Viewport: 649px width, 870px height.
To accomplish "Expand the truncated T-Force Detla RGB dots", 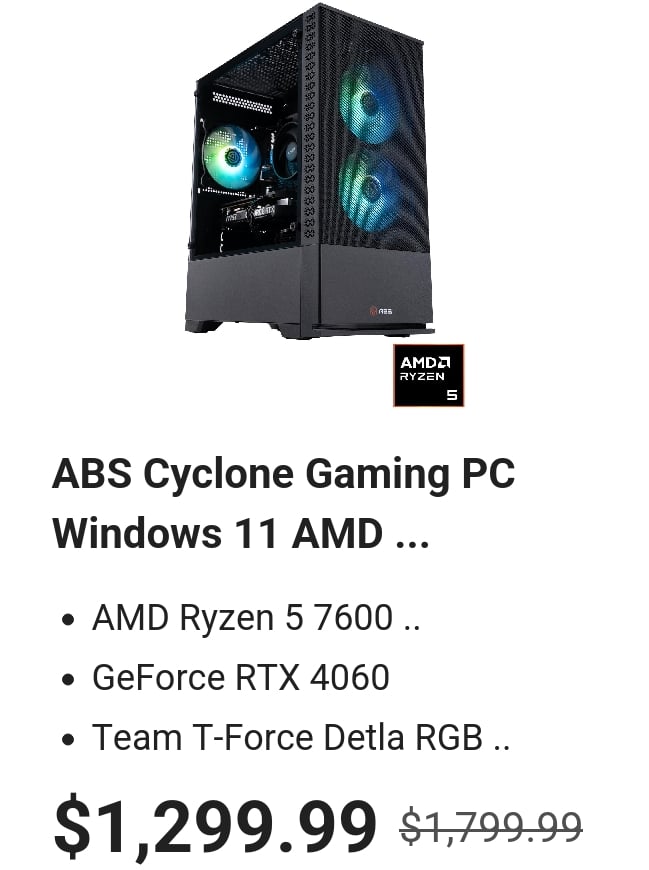I will click(x=502, y=747).
